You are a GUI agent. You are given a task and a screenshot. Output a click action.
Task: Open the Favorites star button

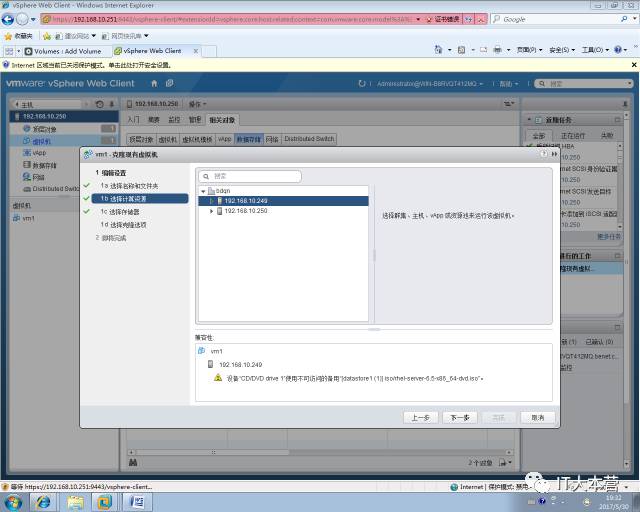point(18,36)
